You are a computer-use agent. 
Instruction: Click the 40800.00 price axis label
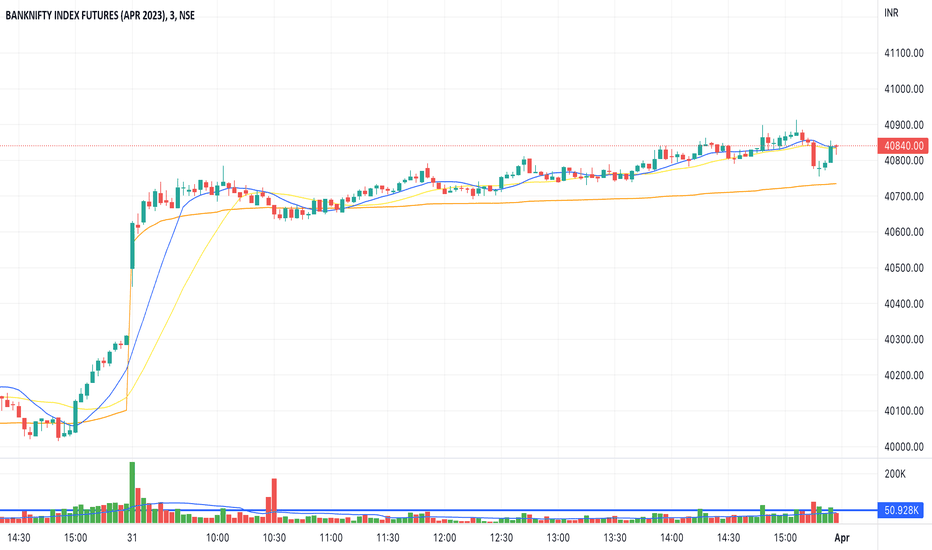903,161
